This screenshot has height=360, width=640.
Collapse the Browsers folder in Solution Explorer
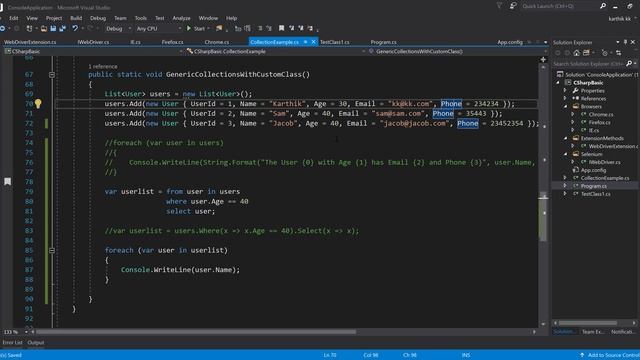tap(566, 107)
